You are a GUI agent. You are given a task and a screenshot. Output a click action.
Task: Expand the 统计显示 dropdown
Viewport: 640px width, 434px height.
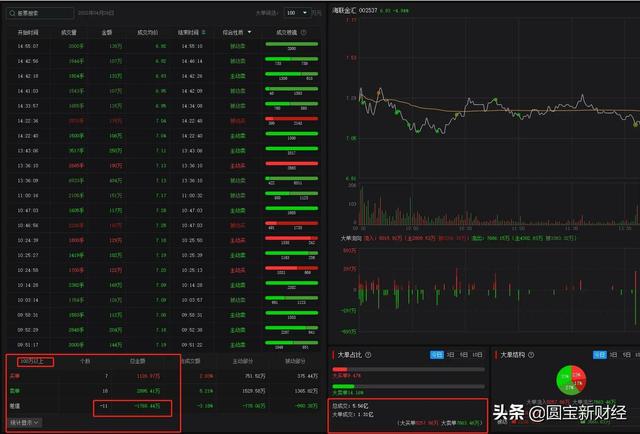pos(24,422)
